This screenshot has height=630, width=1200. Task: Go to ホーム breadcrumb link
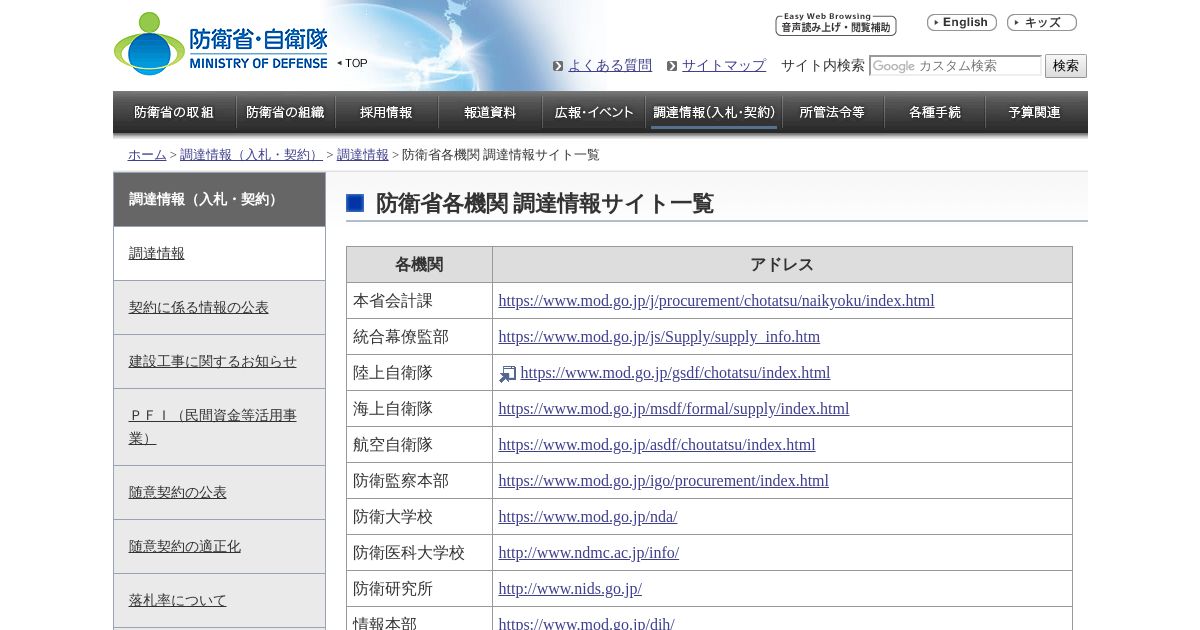click(147, 155)
